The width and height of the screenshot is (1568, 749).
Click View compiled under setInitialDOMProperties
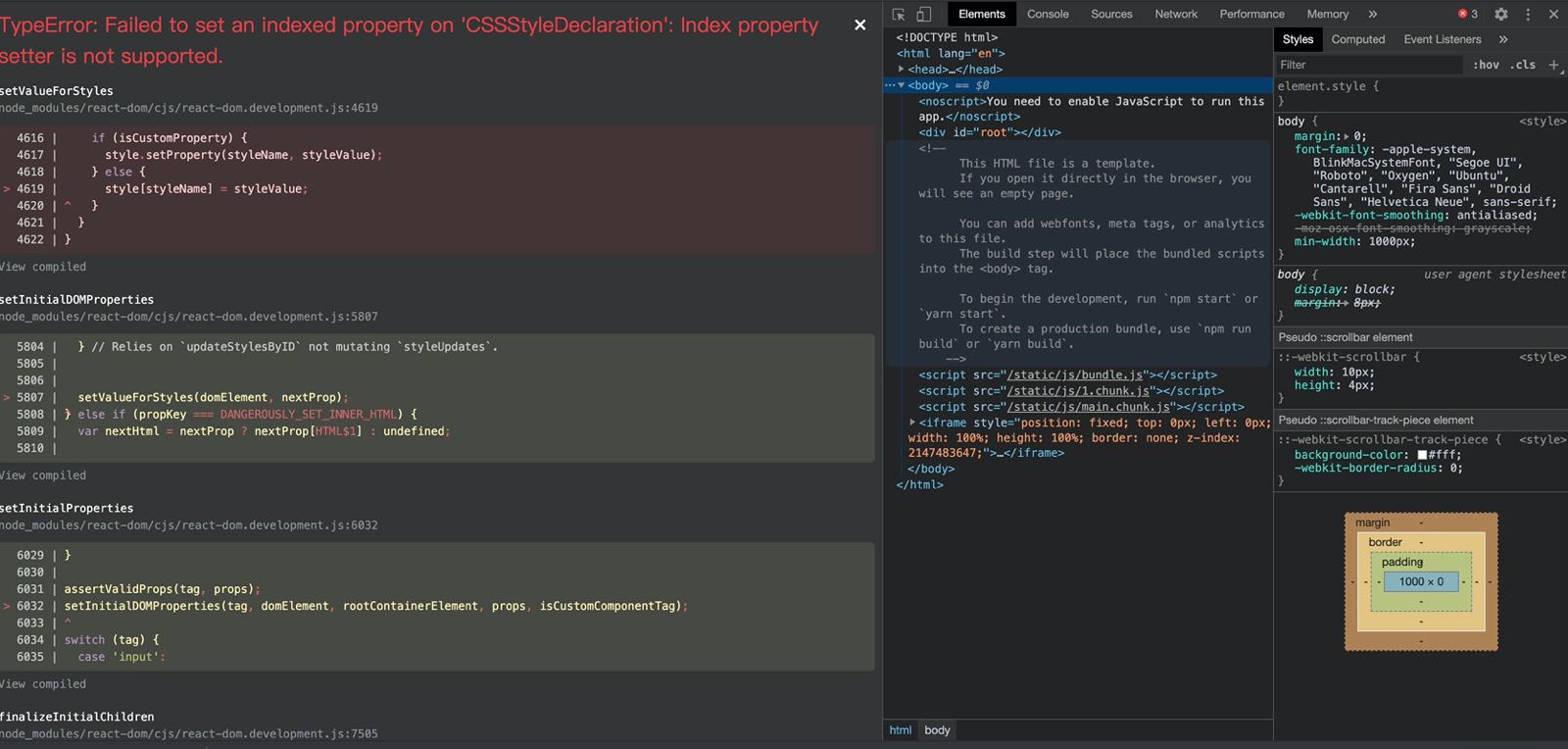(43, 475)
